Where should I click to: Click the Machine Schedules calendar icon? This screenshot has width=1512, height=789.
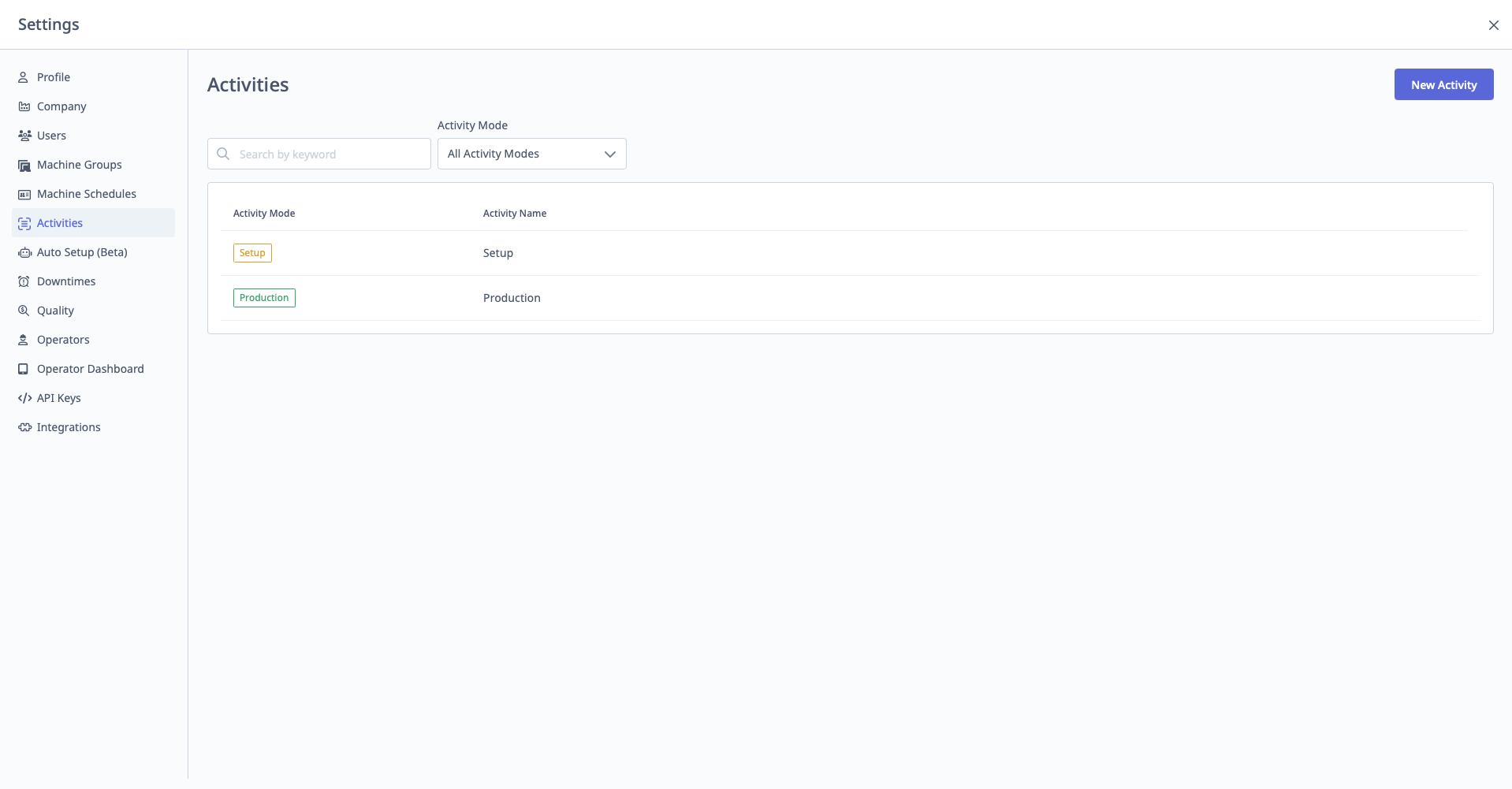click(x=24, y=194)
